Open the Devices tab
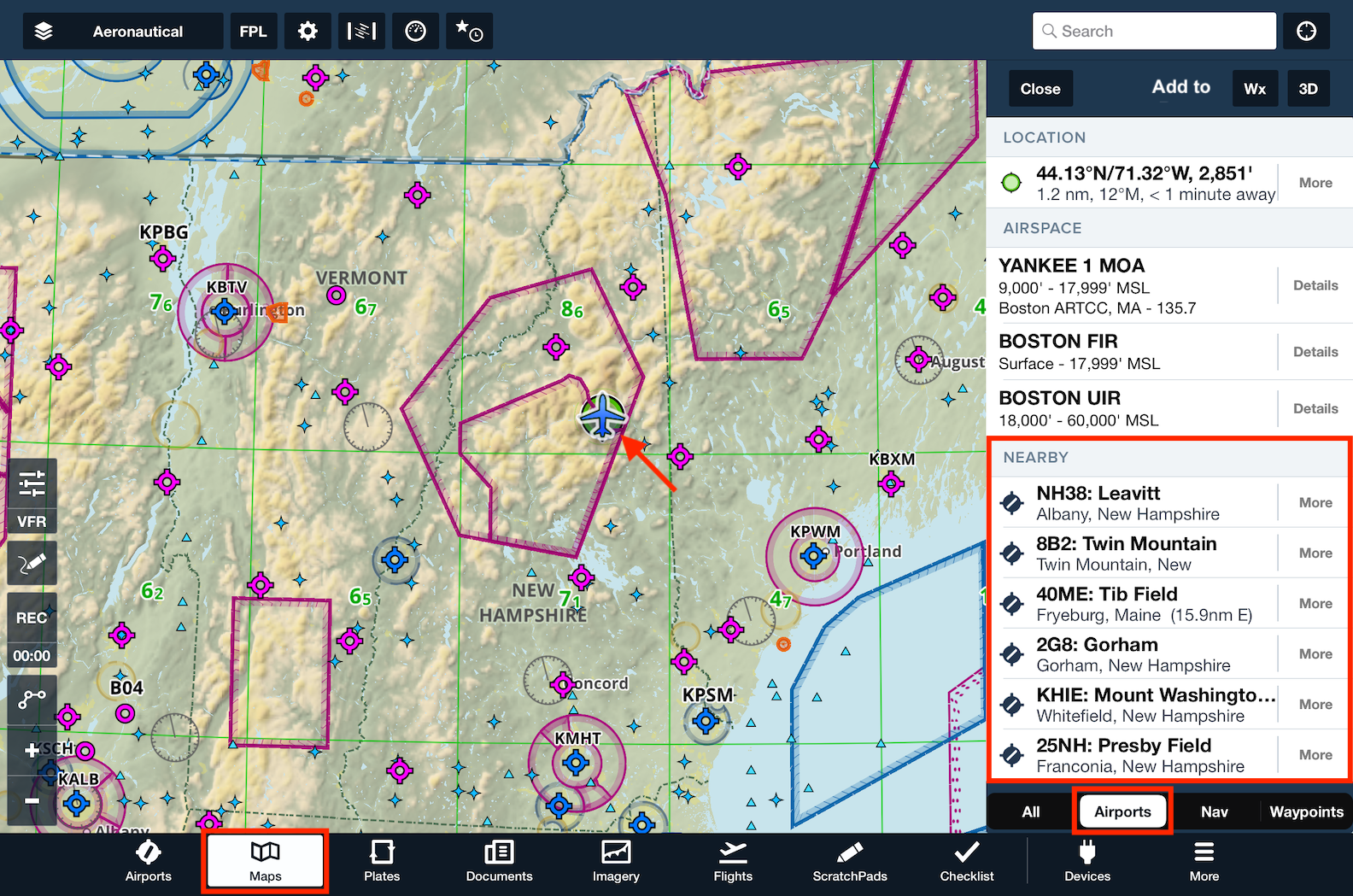This screenshot has height=896, width=1353. coord(1087,861)
